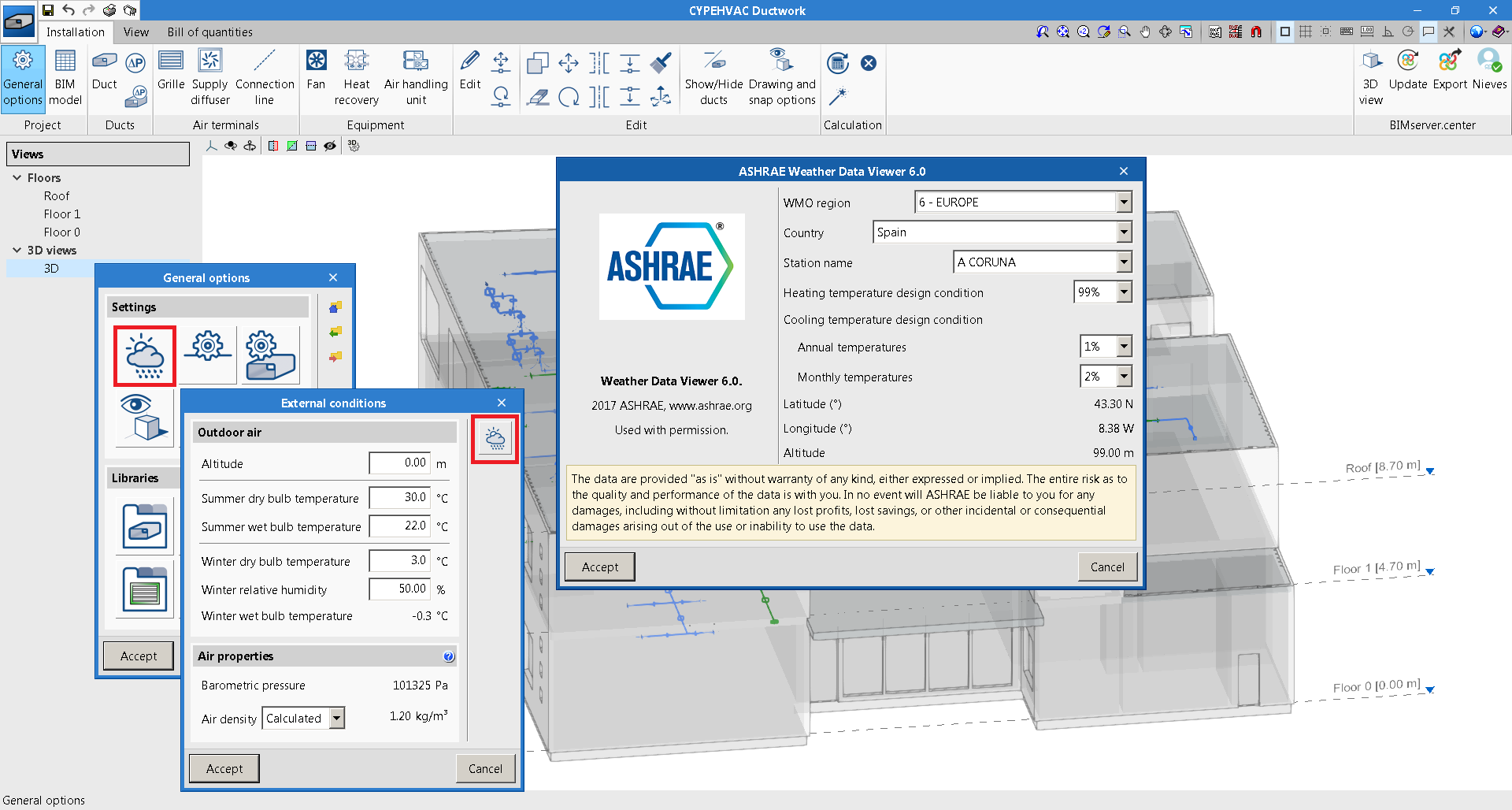The width and height of the screenshot is (1512, 810).
Task: Toggle the eye visibility icon in view toolbar
Action: point(330,146)
